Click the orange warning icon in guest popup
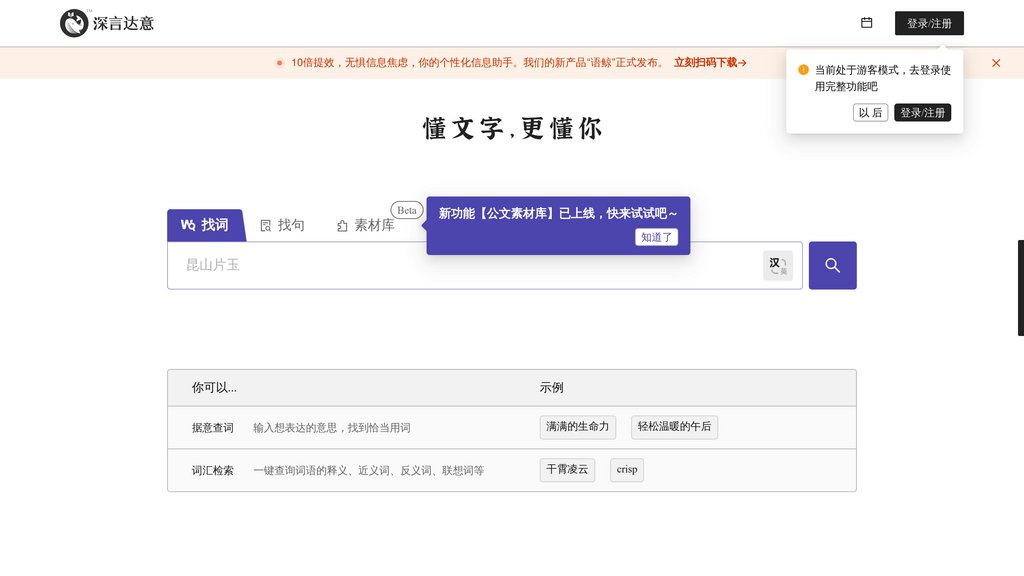The image size is (1024, 576). tap(803, 69)
